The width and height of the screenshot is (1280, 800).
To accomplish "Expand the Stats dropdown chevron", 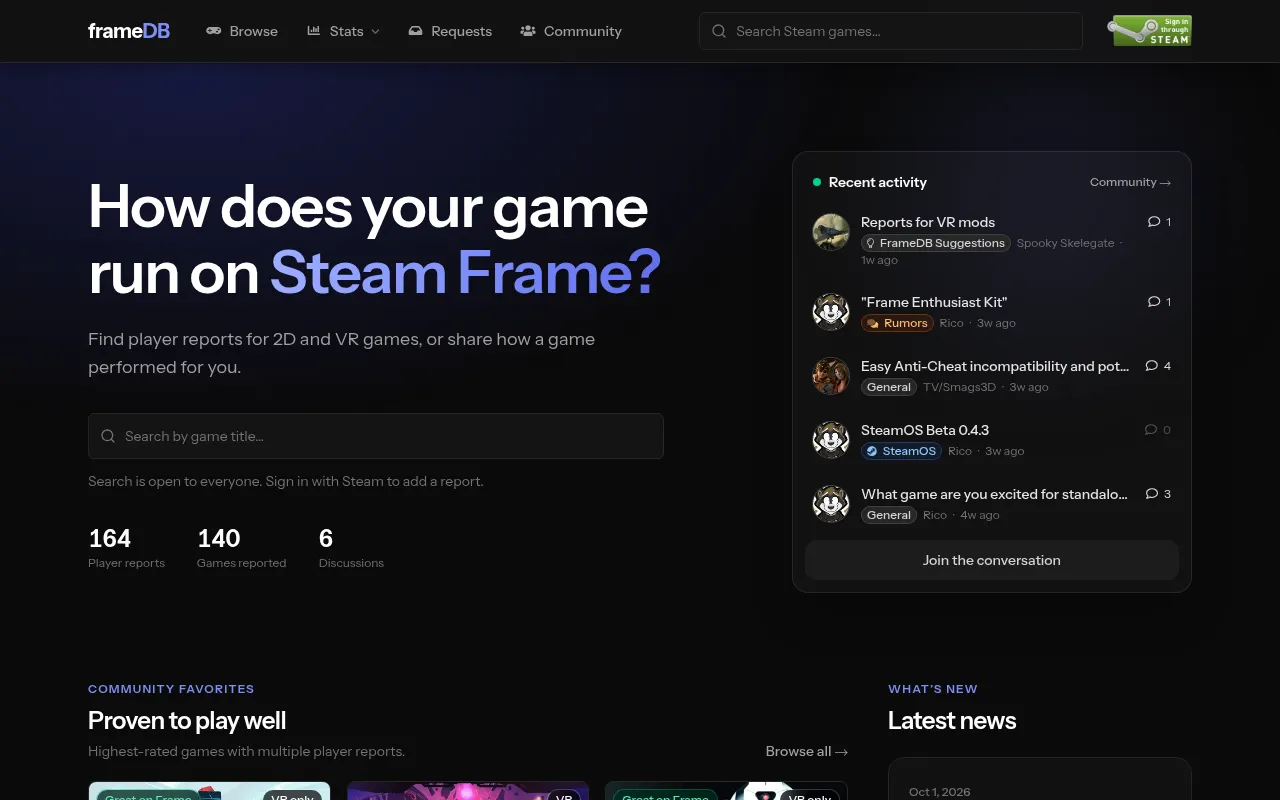I will point(376,32).
